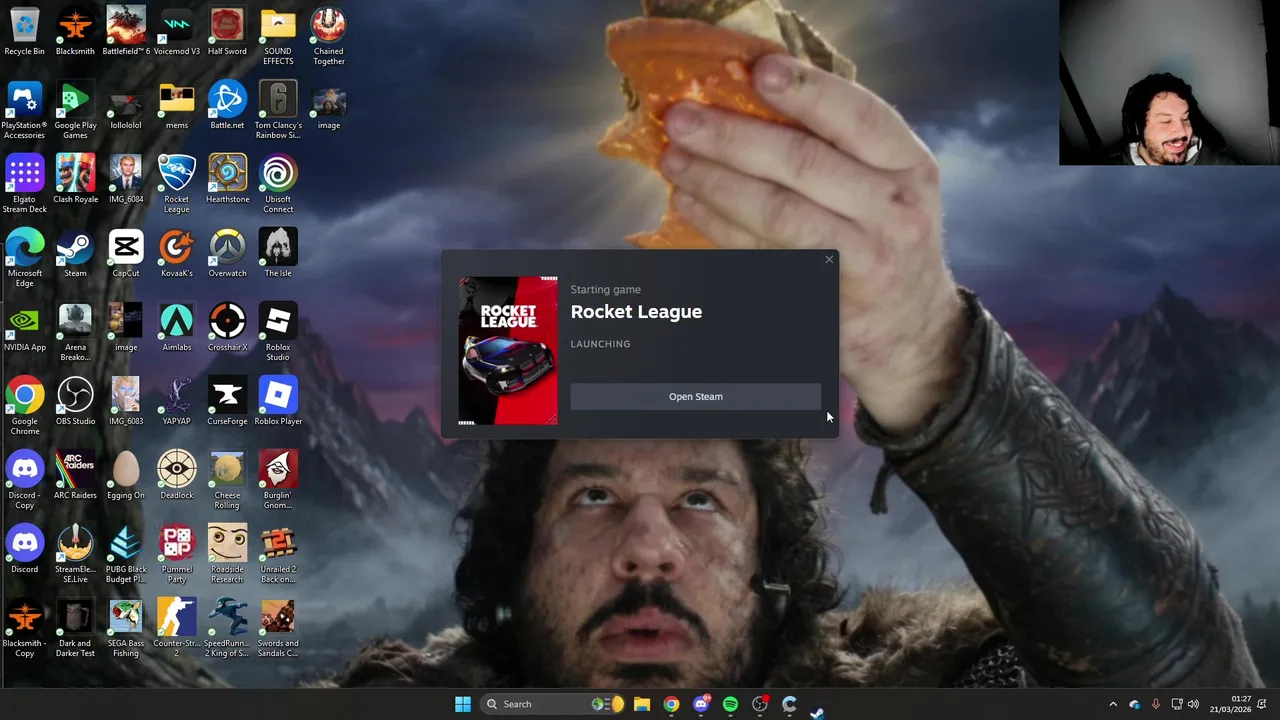The image size is (1280, 720).
Task: Select the Burglin' Gnomes desktop shortcut
Action: 278,481
